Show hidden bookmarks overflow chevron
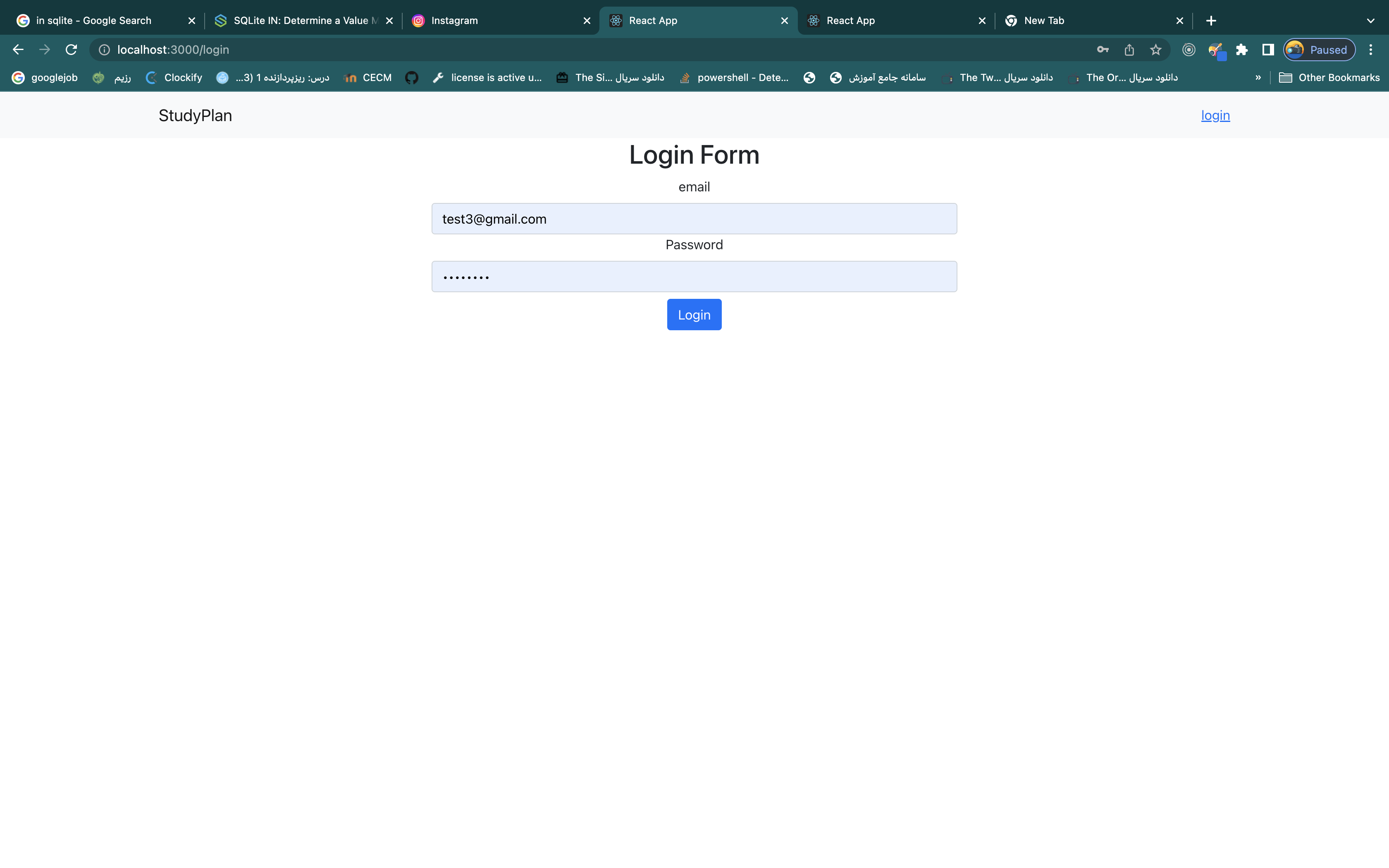The image size is (1389, 868). click(x=1258, y=78)
